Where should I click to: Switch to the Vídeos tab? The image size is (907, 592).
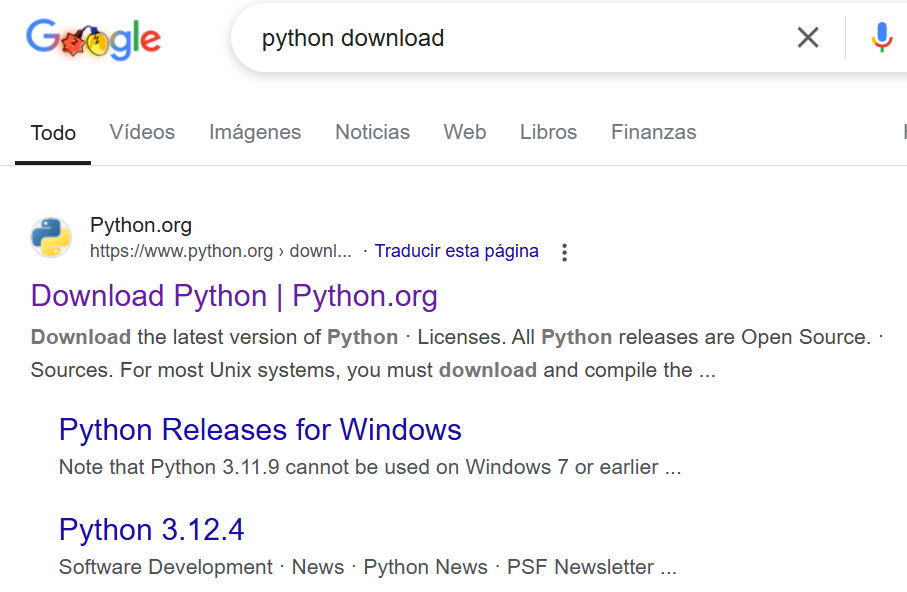tap(142, 133)
